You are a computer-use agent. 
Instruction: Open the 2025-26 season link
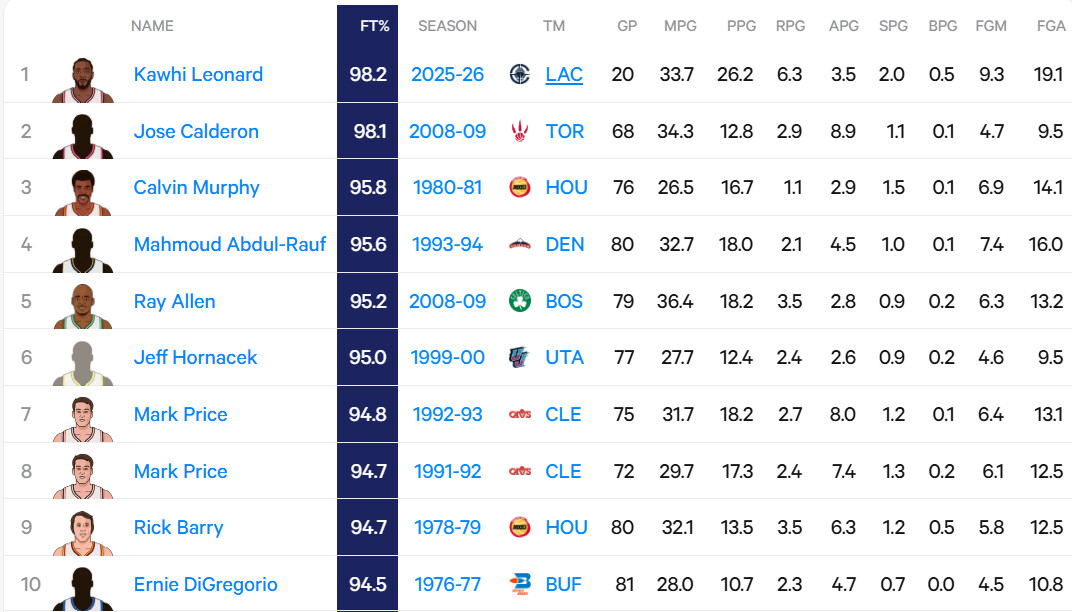[x=447, y=74]
